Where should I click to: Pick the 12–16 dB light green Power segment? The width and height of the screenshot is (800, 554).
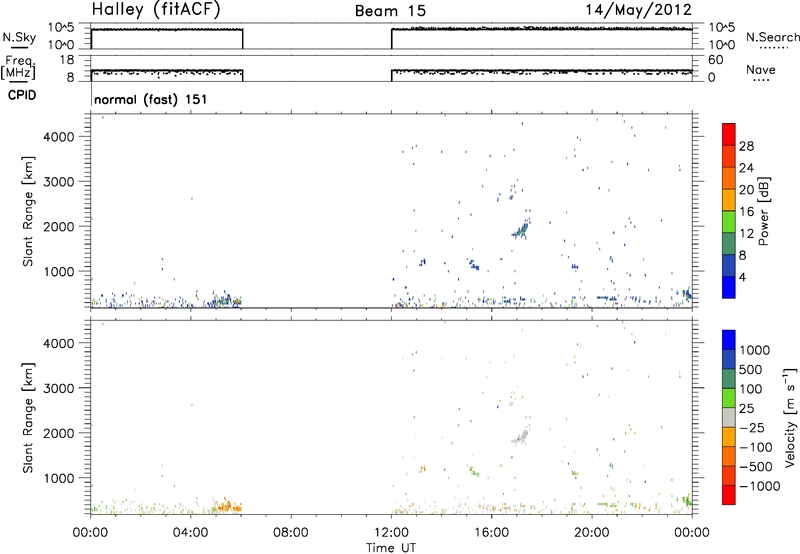729,222
